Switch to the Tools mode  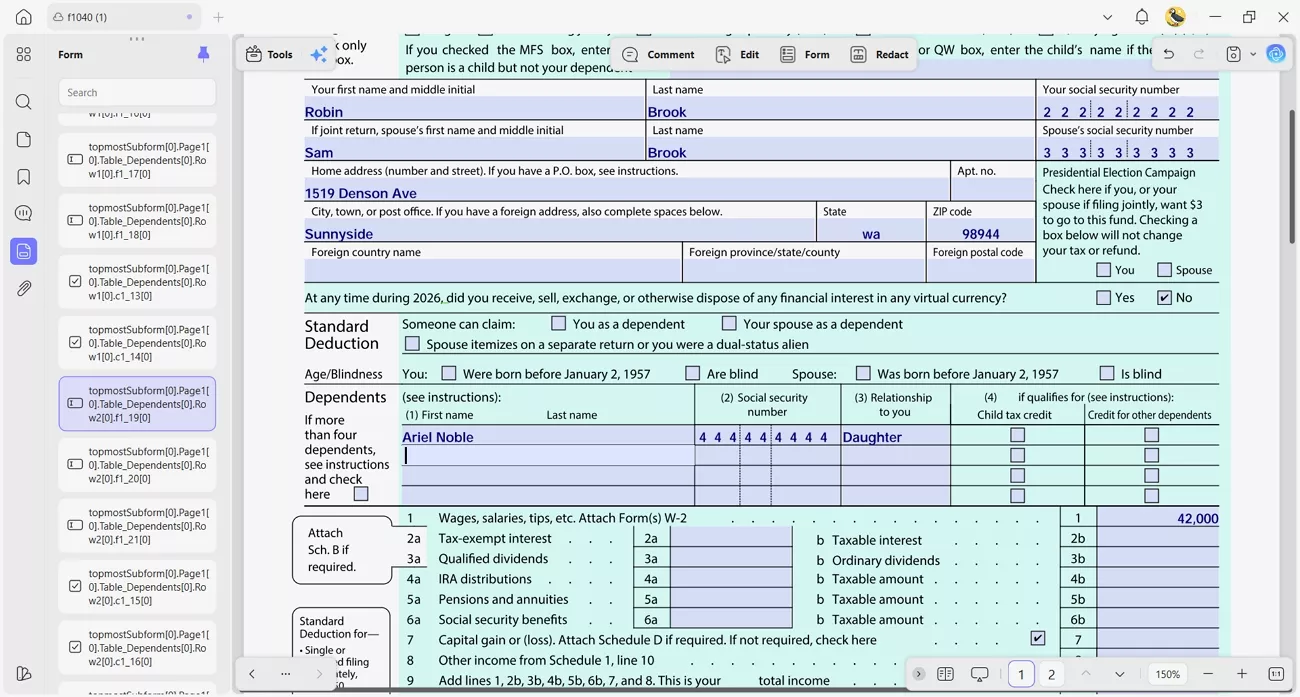point(269,55)
